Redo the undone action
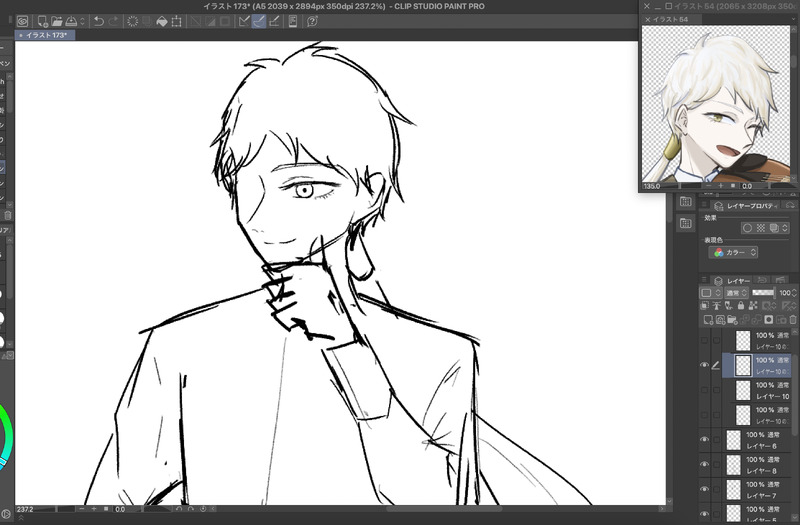Viewport: 800px width, 525px height. pos(114,21)
